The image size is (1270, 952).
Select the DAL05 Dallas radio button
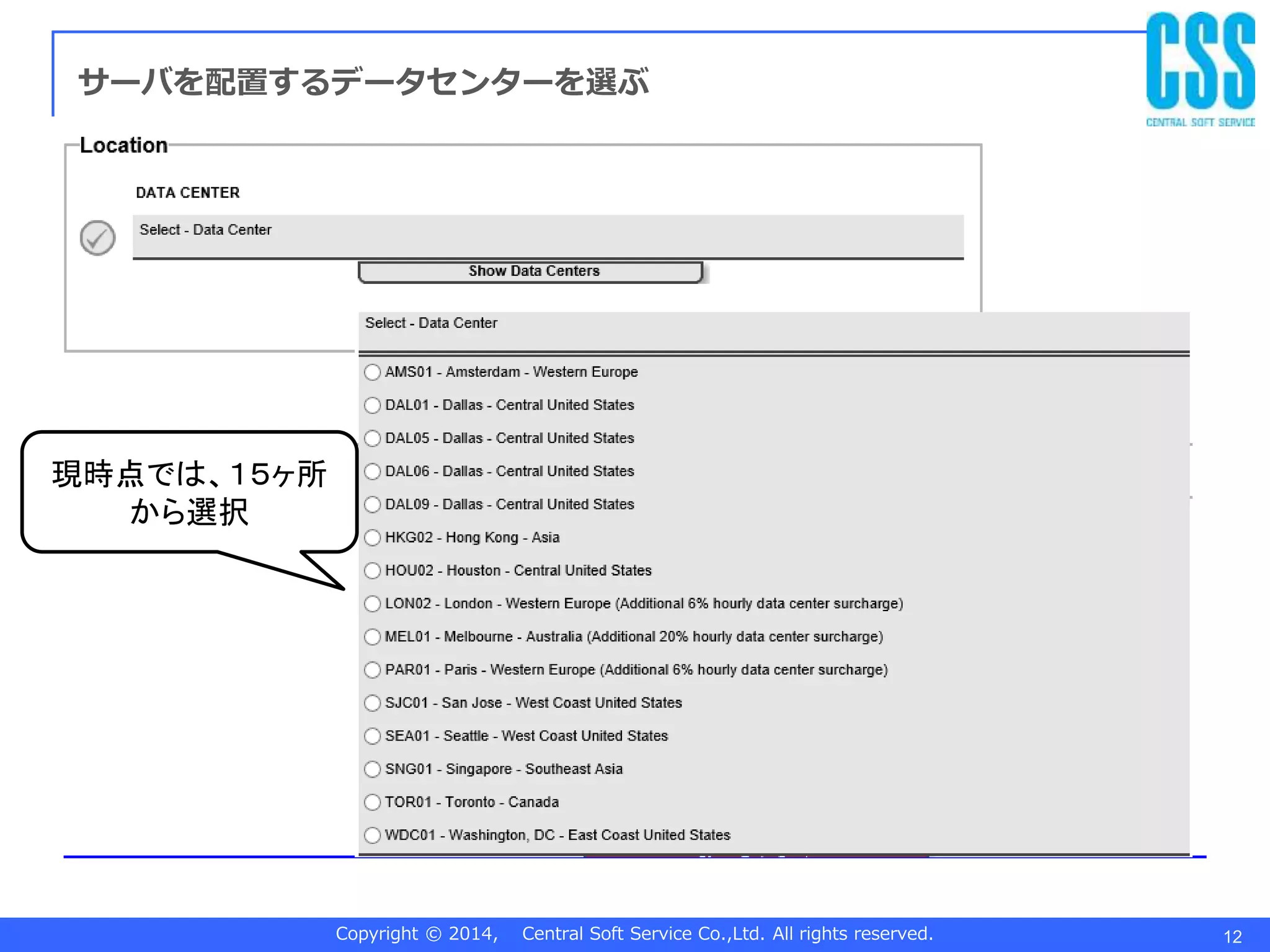(372, 438)
